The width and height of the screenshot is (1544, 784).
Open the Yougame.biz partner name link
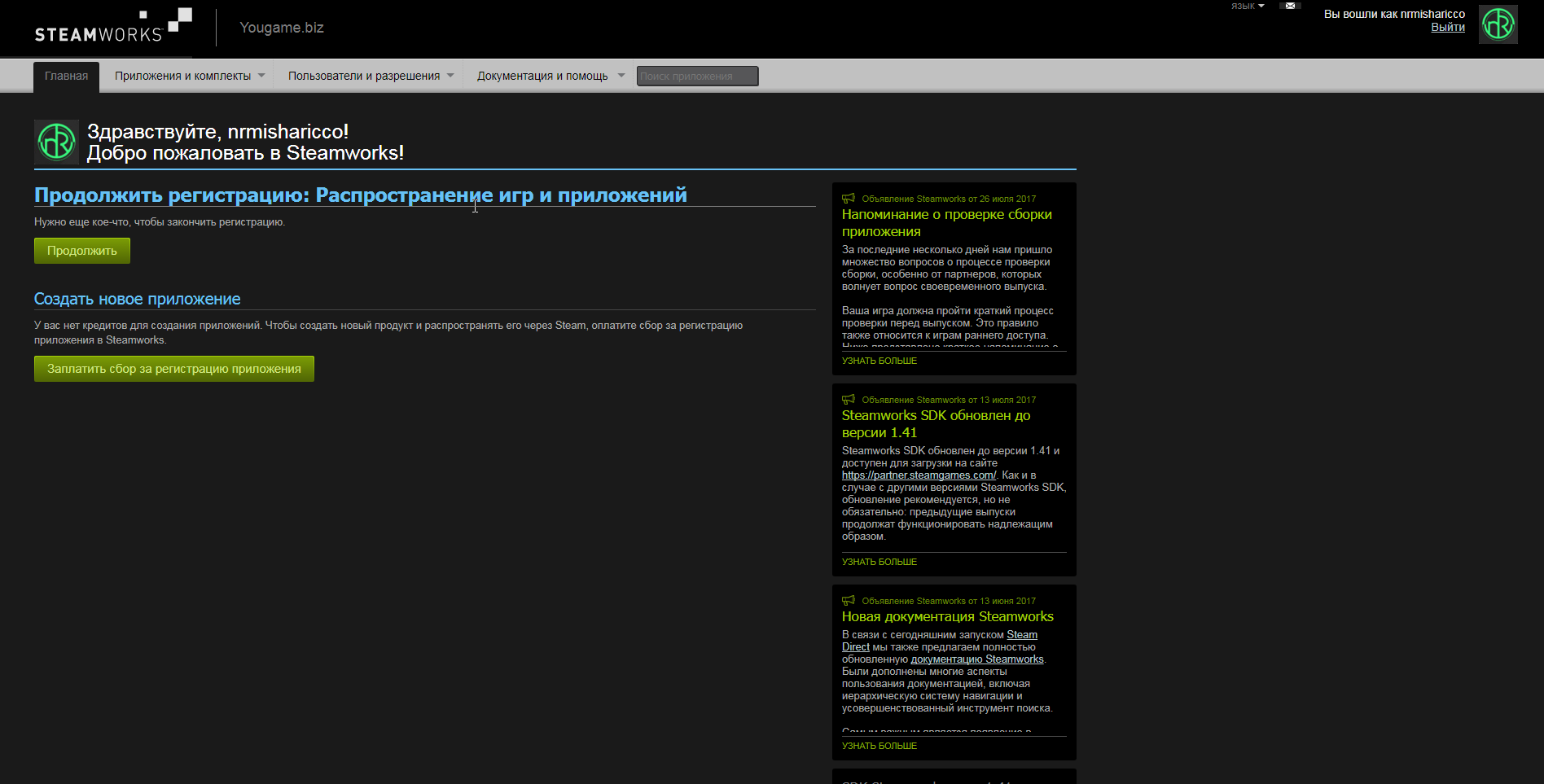282,28
